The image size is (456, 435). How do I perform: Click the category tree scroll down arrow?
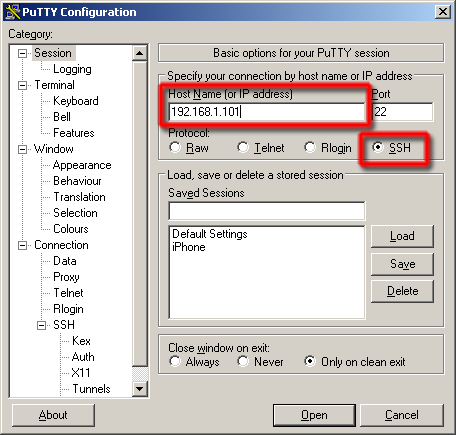(x=140, y=389)
